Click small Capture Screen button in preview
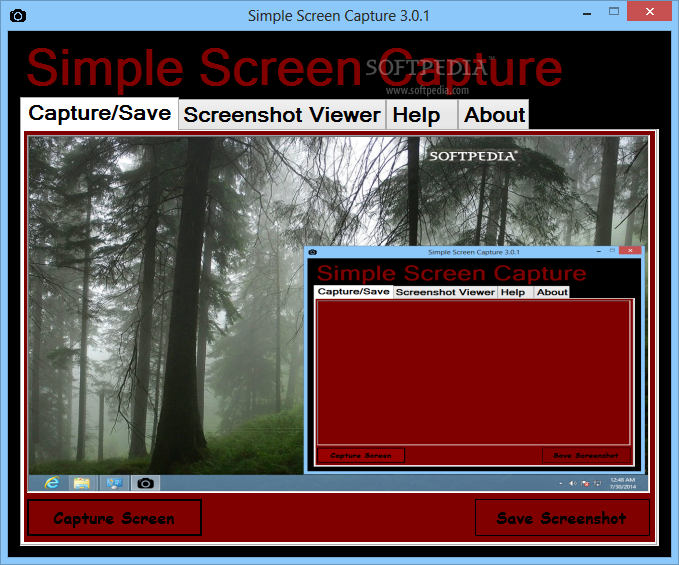The height and width of the screenshot is (565, 679). click(x=361, y=455)
